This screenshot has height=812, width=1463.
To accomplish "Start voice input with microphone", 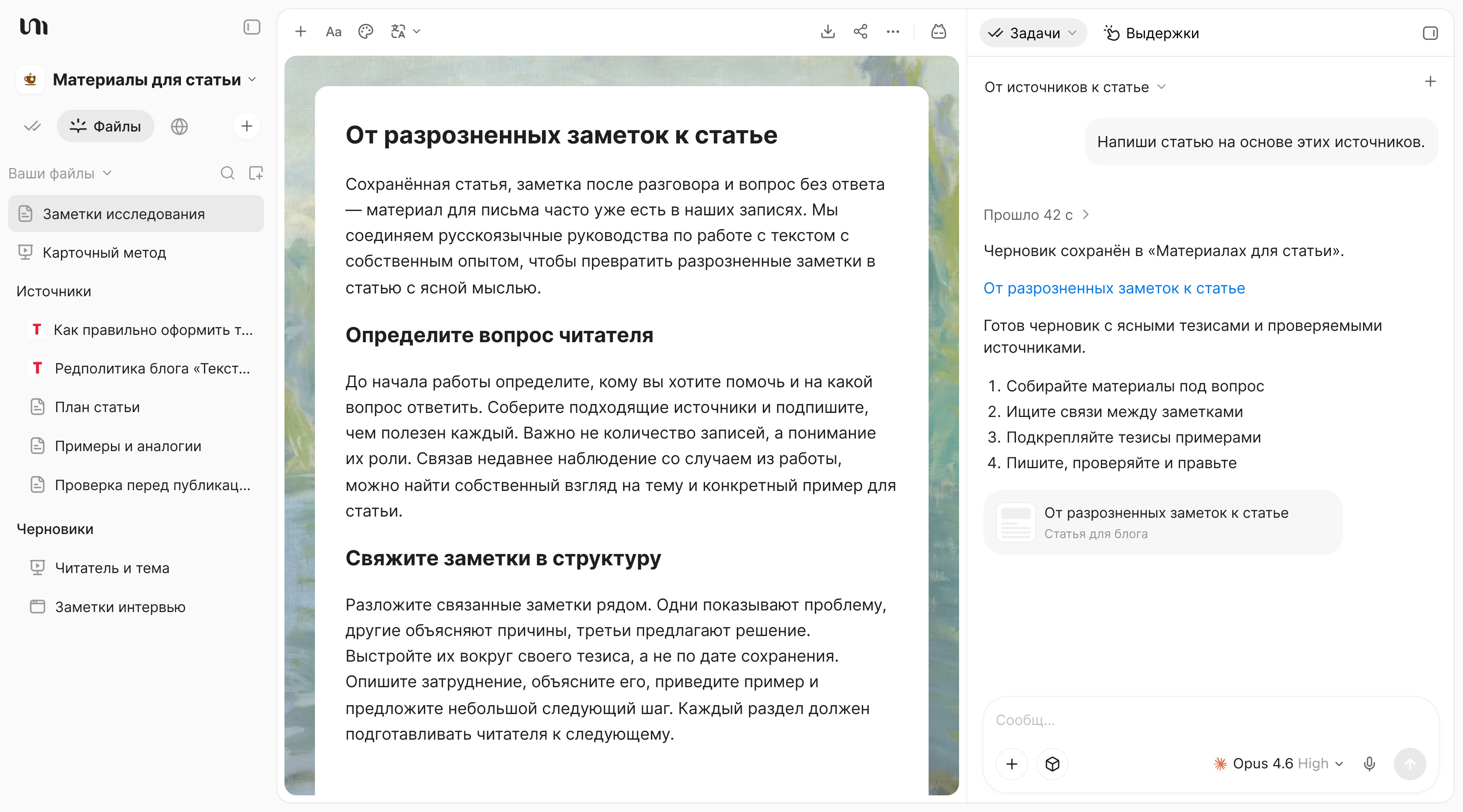I will (1369, 764).
